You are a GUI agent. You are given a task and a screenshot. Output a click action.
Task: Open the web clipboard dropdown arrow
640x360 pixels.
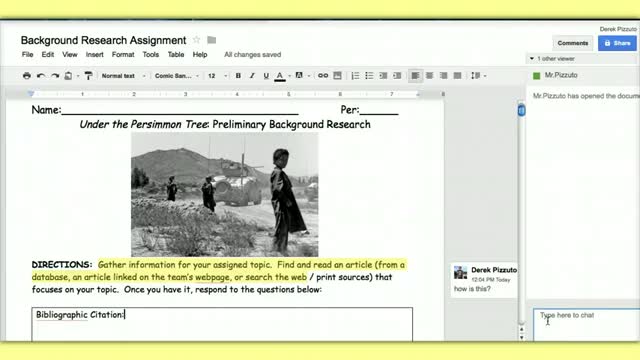78,76
